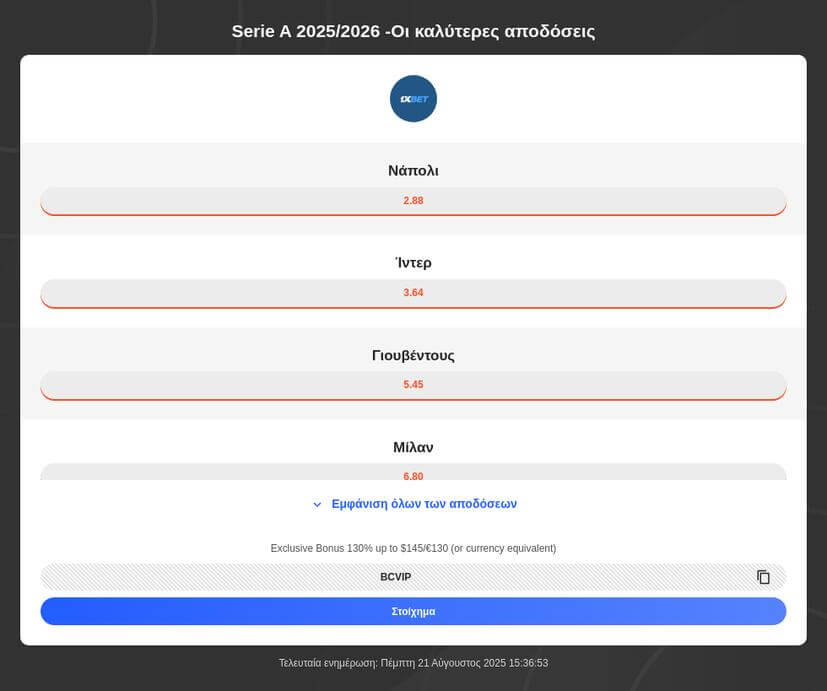Copy the BCVIP promo code
Image resolution: width=827 pixels, height=691 pixels.
click(763, 577)
